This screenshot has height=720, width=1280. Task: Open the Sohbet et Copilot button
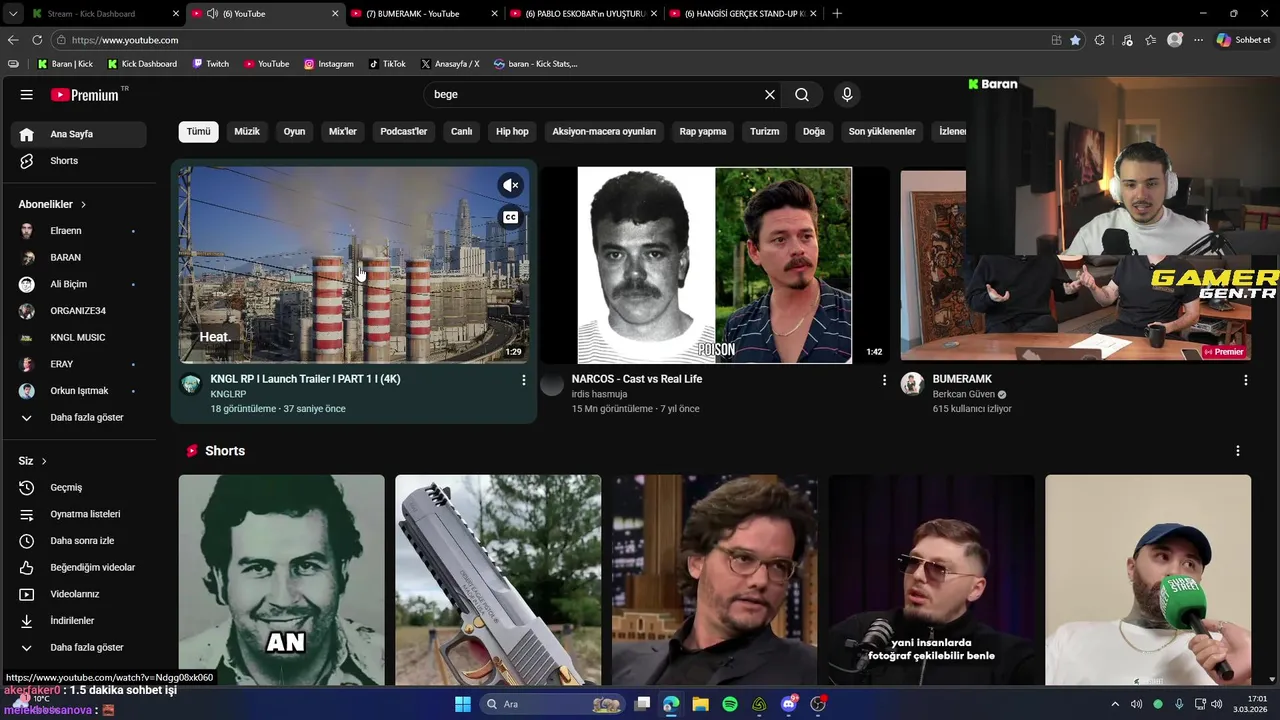coord(1243,40)
